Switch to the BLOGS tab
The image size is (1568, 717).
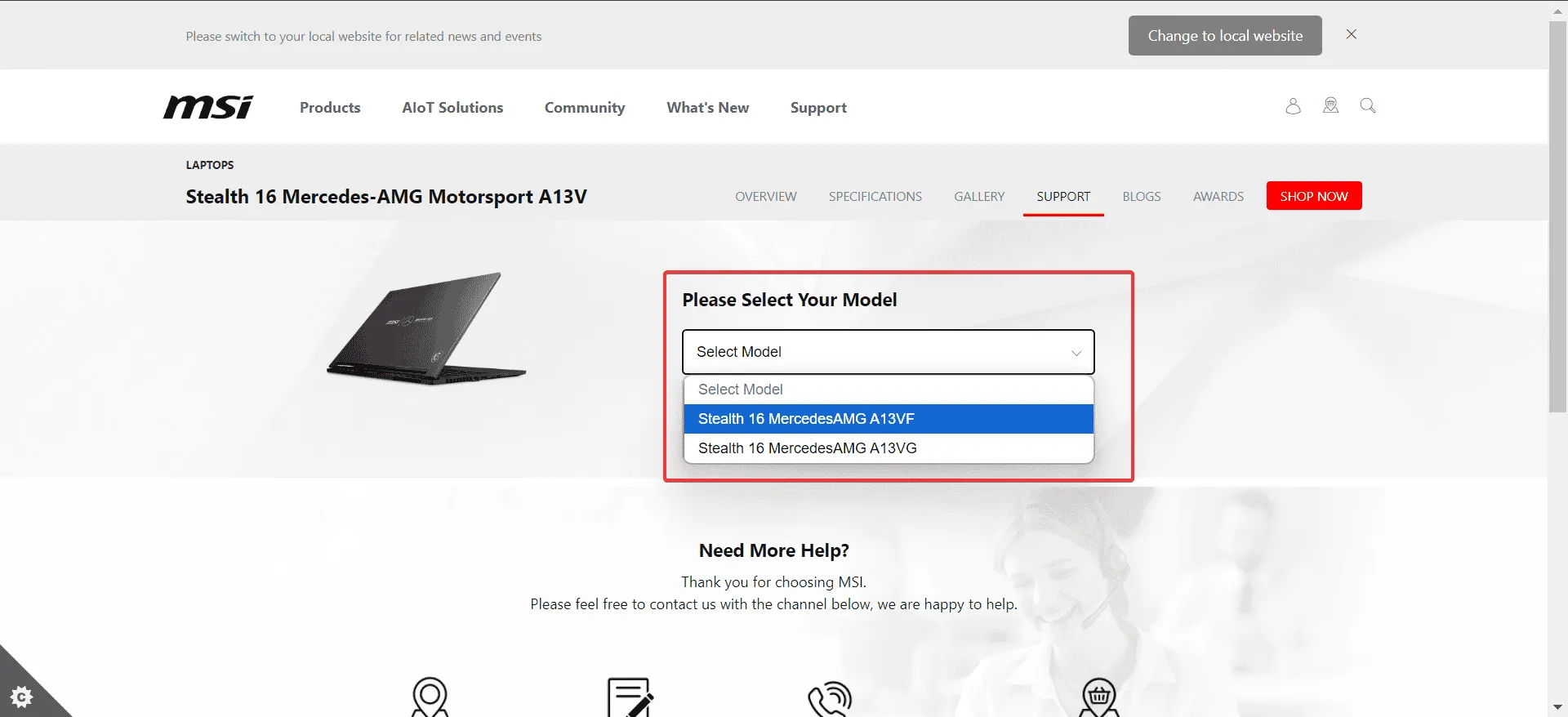(x=1142, y=197)
